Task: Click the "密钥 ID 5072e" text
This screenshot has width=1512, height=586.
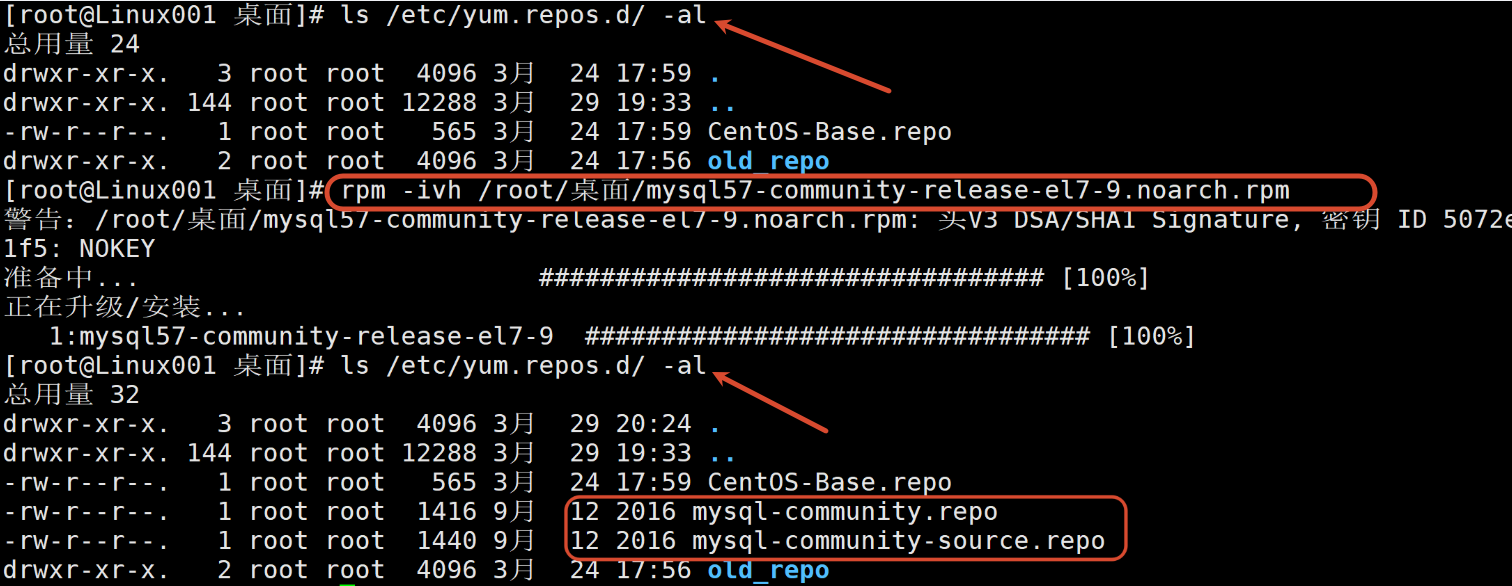Action: tap(1416, 219)
